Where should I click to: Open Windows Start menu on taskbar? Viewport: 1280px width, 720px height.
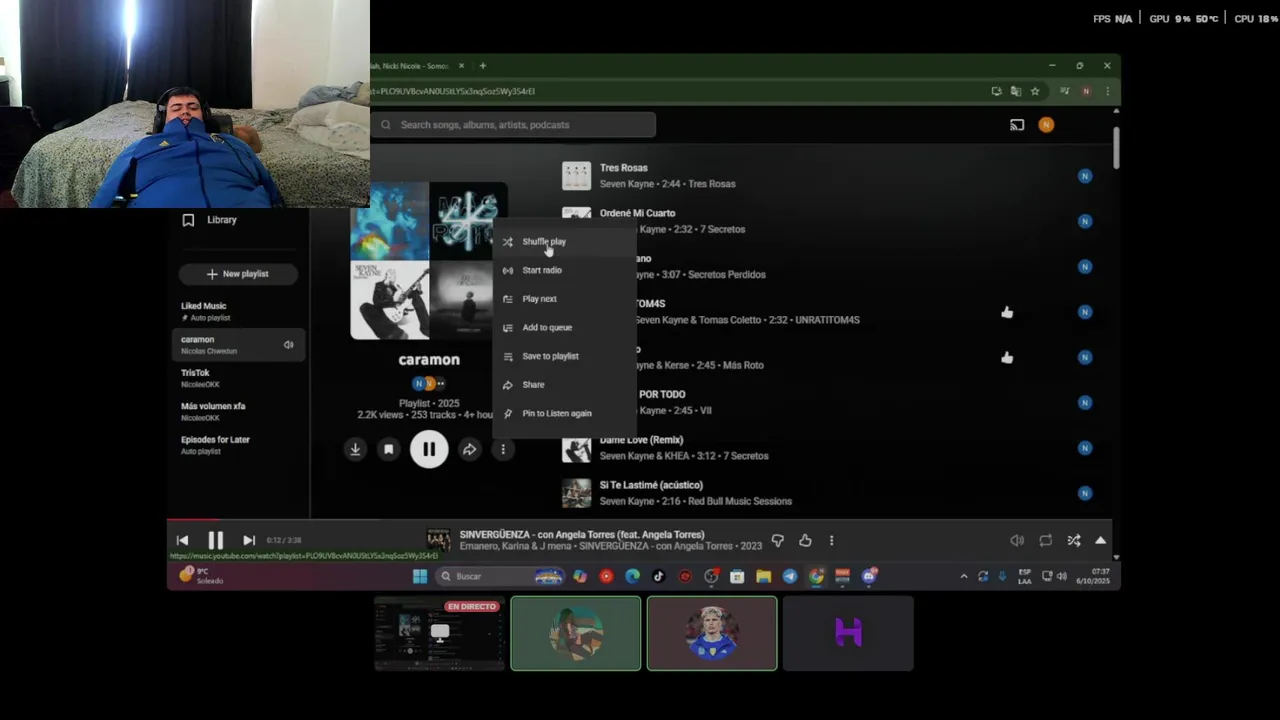click(x=420, y=576)
